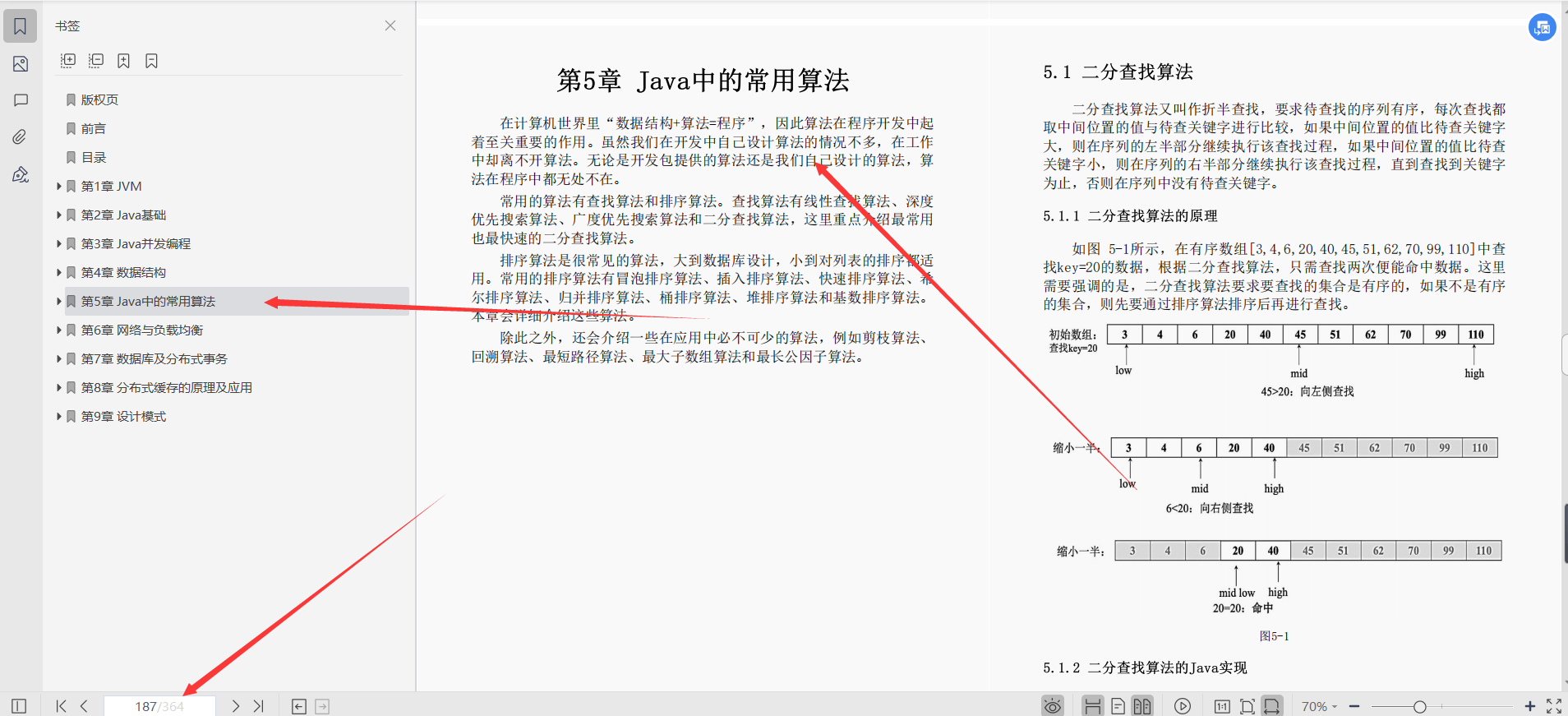The width and height of the screenshot is (1568, 716).
Task: Click the 书签 panel title
Action: pyautogui.click(x=67, y=25)
